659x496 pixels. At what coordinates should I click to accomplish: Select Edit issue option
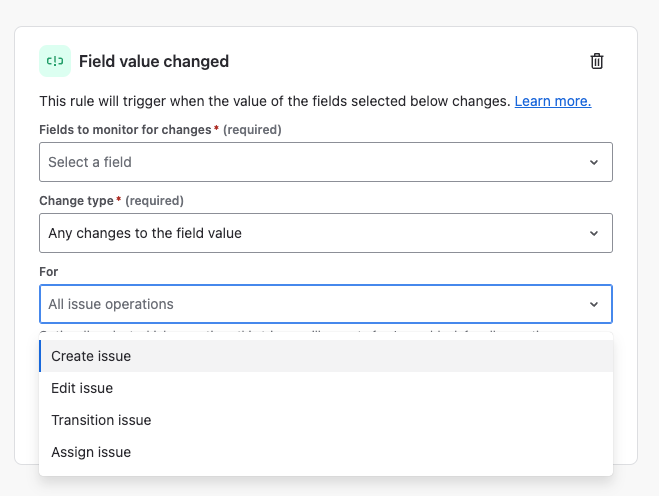pos(326,388)
